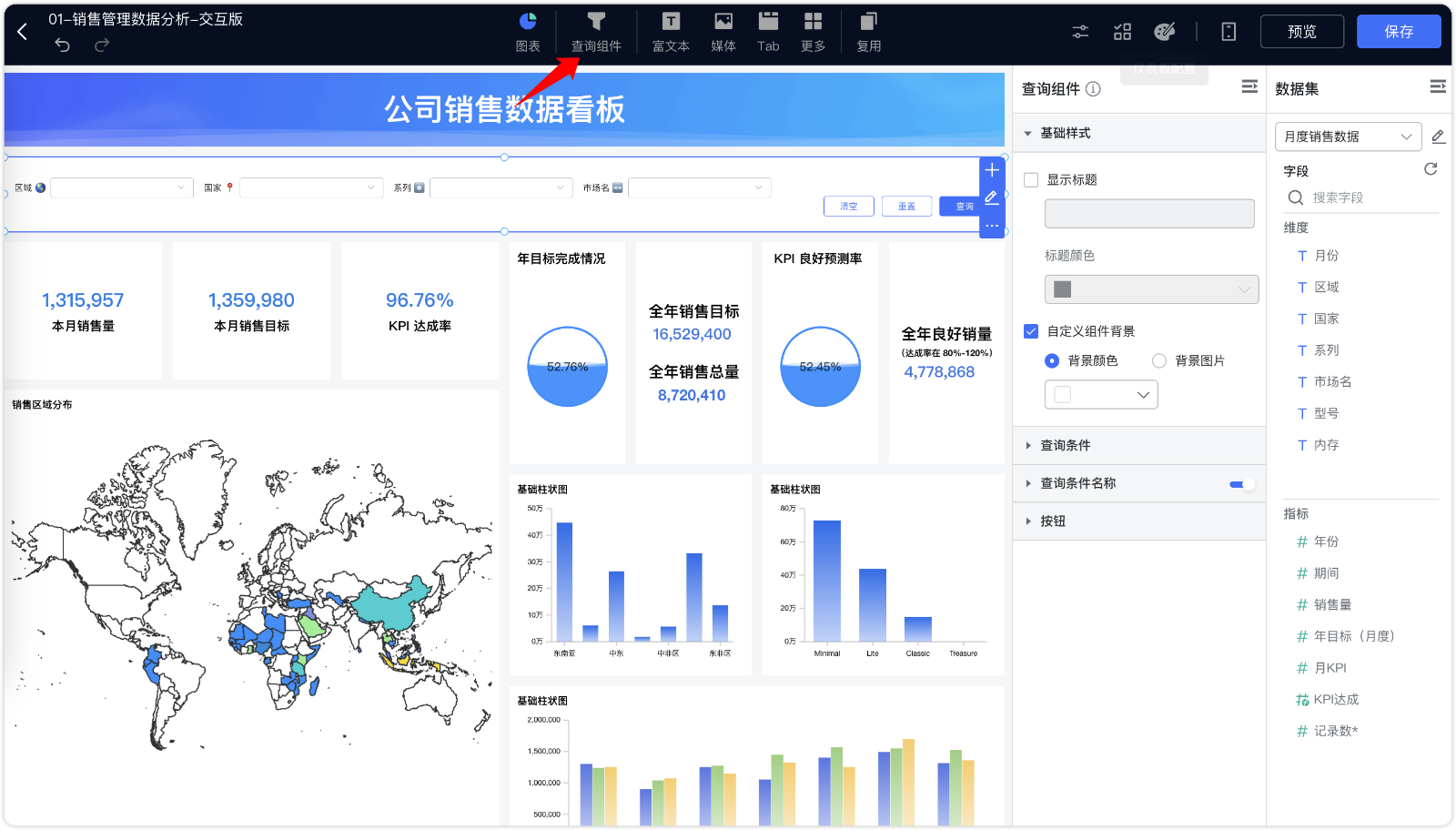Uncheck 自定义组件背景 checkbox
The image size is (1456, 830).
[x=1031, y=331]
